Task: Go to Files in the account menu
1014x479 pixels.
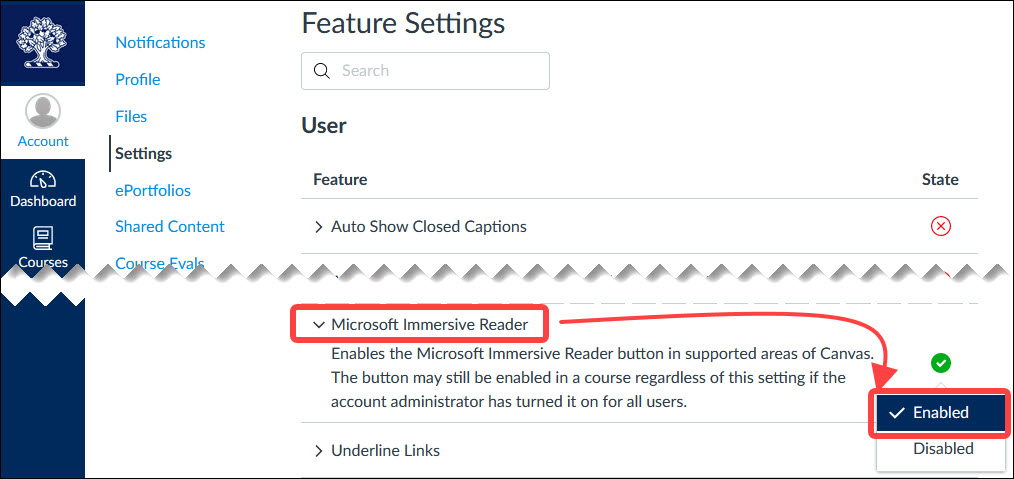Action: click(x=131, y=116)
